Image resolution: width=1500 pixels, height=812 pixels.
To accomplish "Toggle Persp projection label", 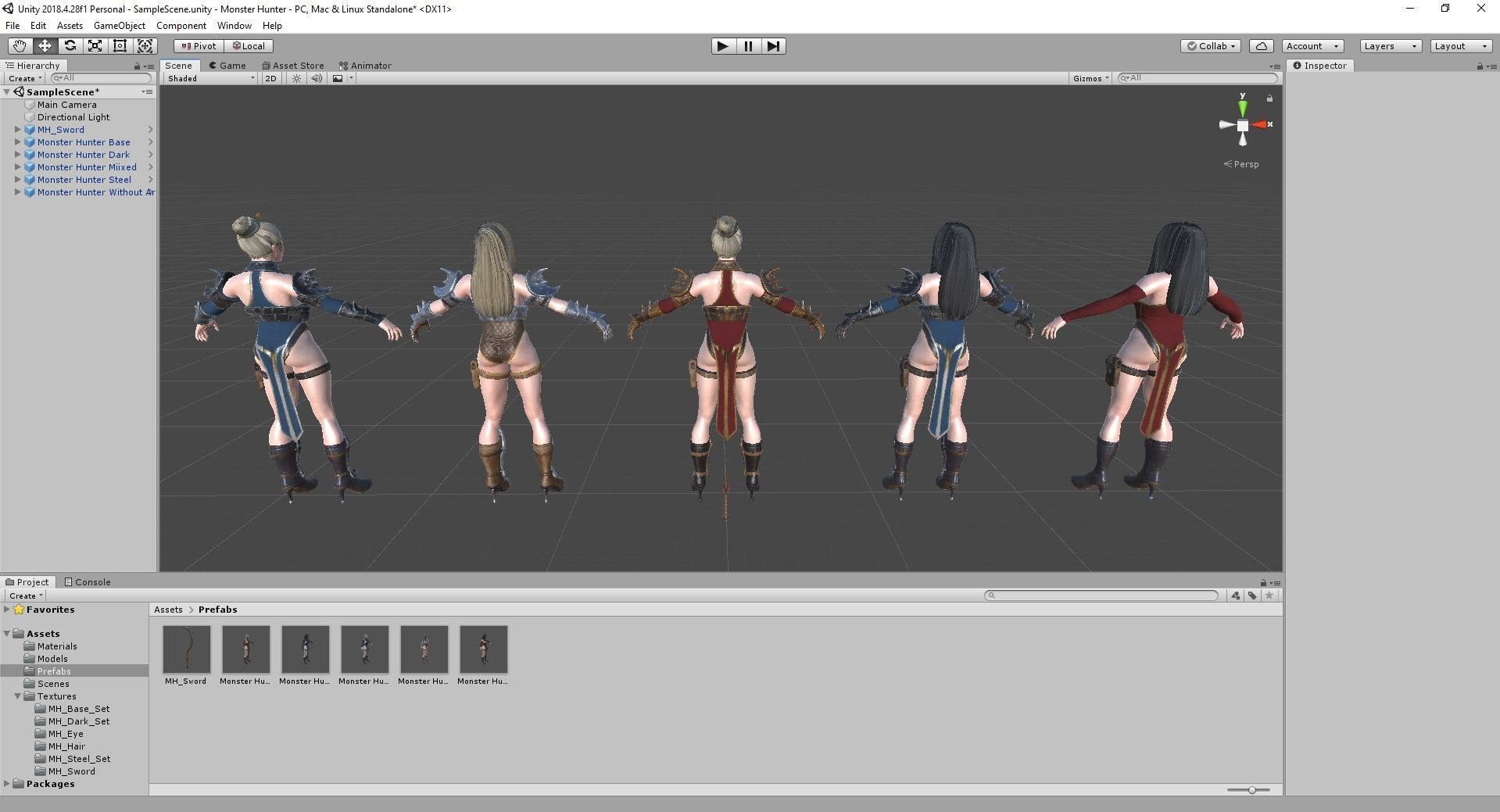I will 1241,164.
